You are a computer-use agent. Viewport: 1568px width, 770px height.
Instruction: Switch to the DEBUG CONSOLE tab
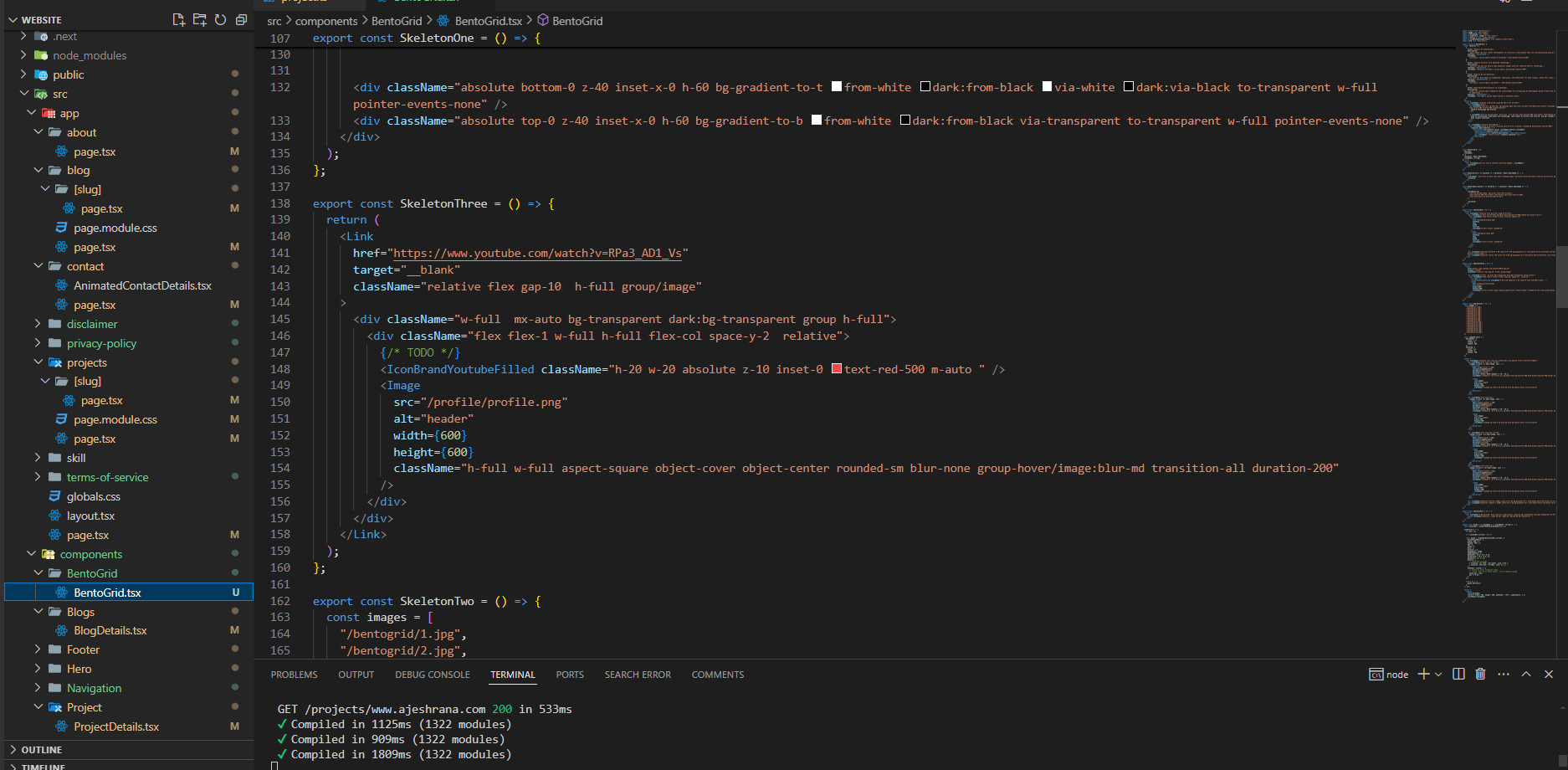click(432, 675)
